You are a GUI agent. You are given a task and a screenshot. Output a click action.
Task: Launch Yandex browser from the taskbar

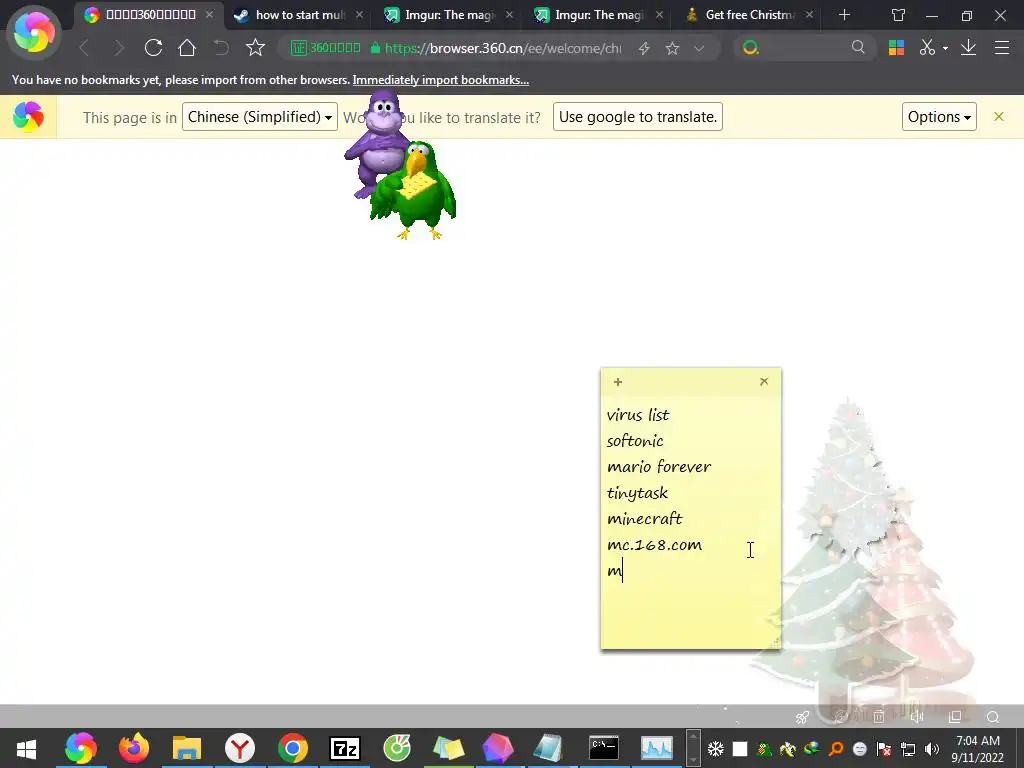pos(240,748)
